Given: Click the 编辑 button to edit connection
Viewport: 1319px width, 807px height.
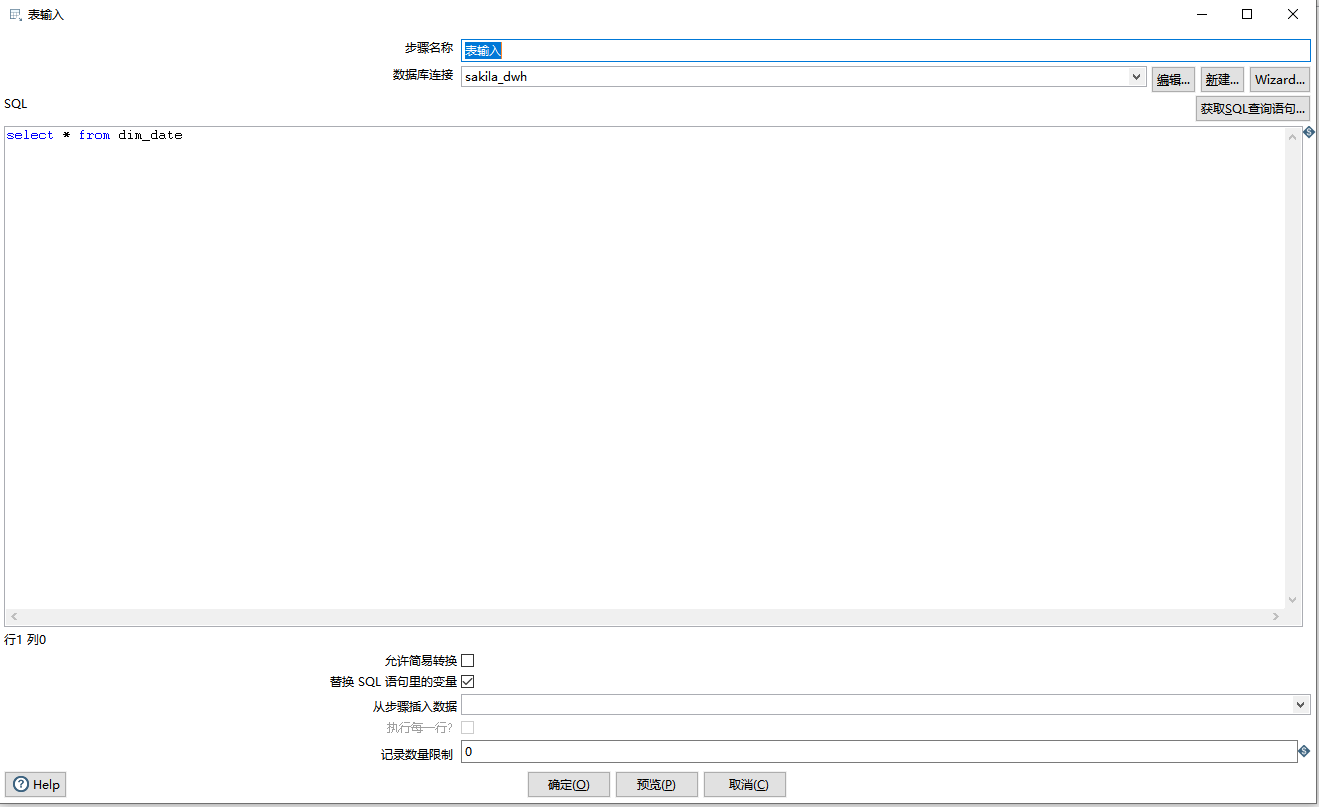Looking at the screenshot, I should click(x=1172, y=78).
